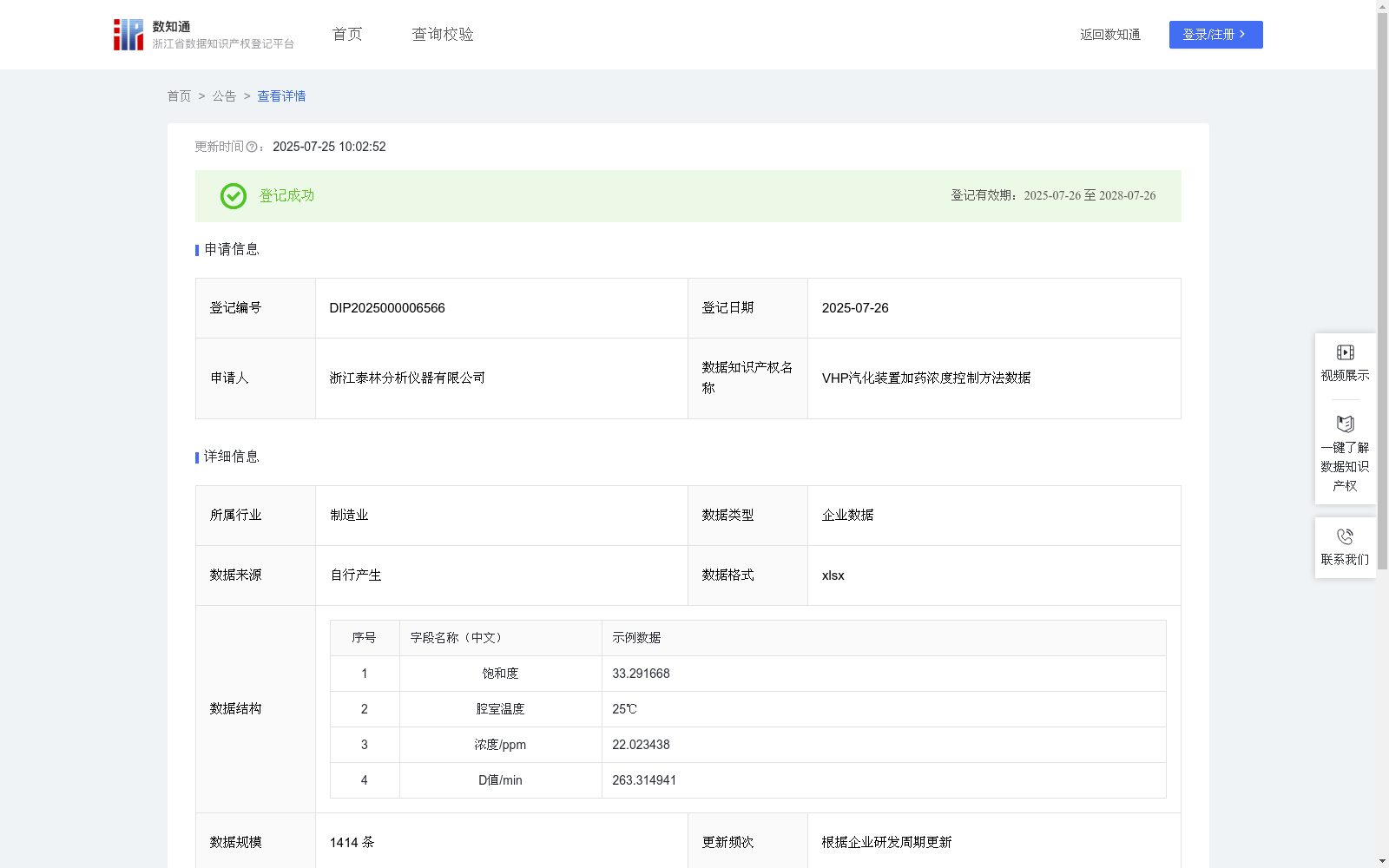The image size is (1389, 868).
Task: Click the registration date 2025-07-26 cell
Action: tap(994, 308)
